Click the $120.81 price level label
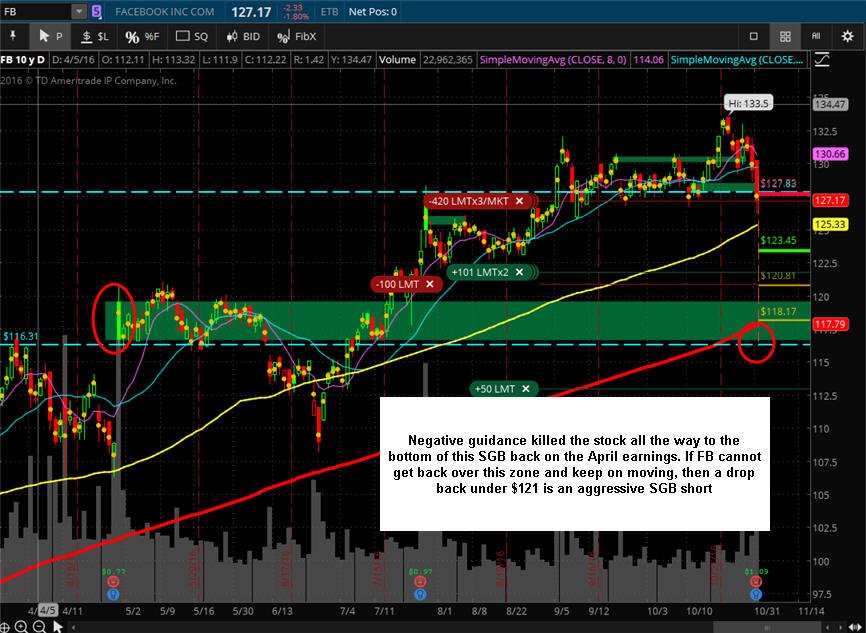 [x=778, y=276]
